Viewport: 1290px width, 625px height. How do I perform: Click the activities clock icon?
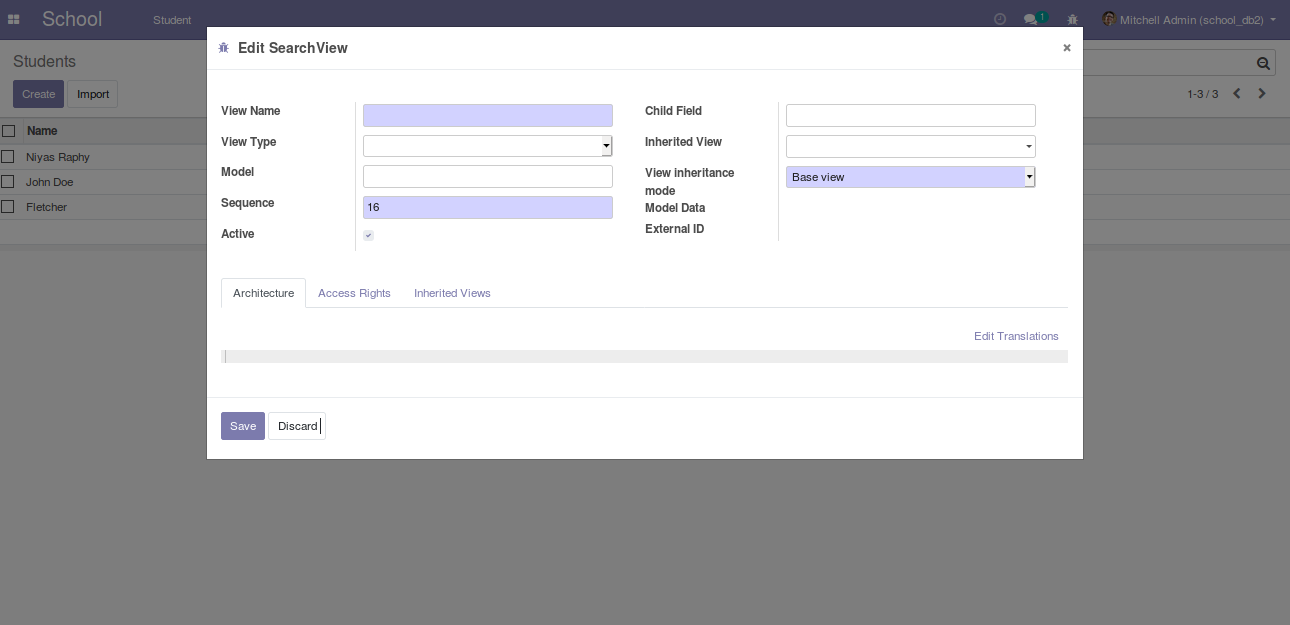[1000, 20]
